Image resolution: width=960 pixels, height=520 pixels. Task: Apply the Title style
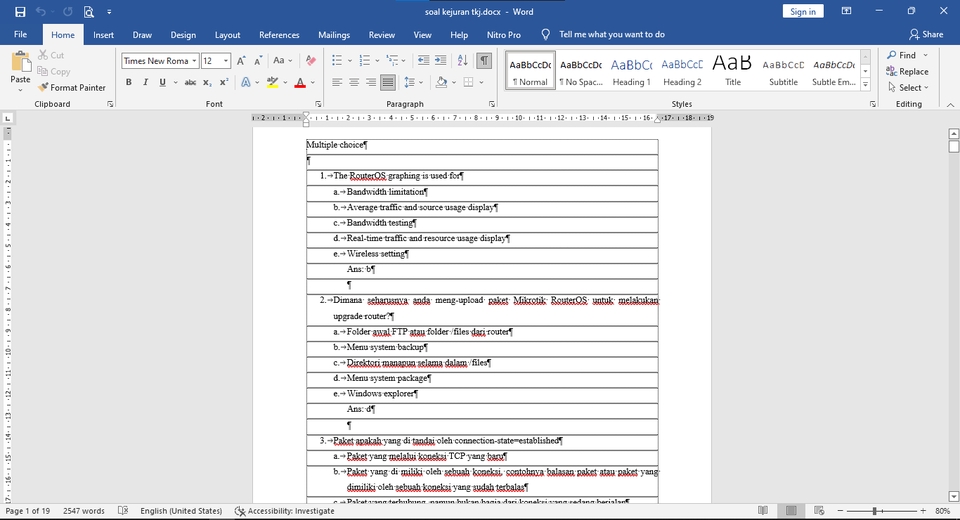pyautogui.click(x=733, y=71)
